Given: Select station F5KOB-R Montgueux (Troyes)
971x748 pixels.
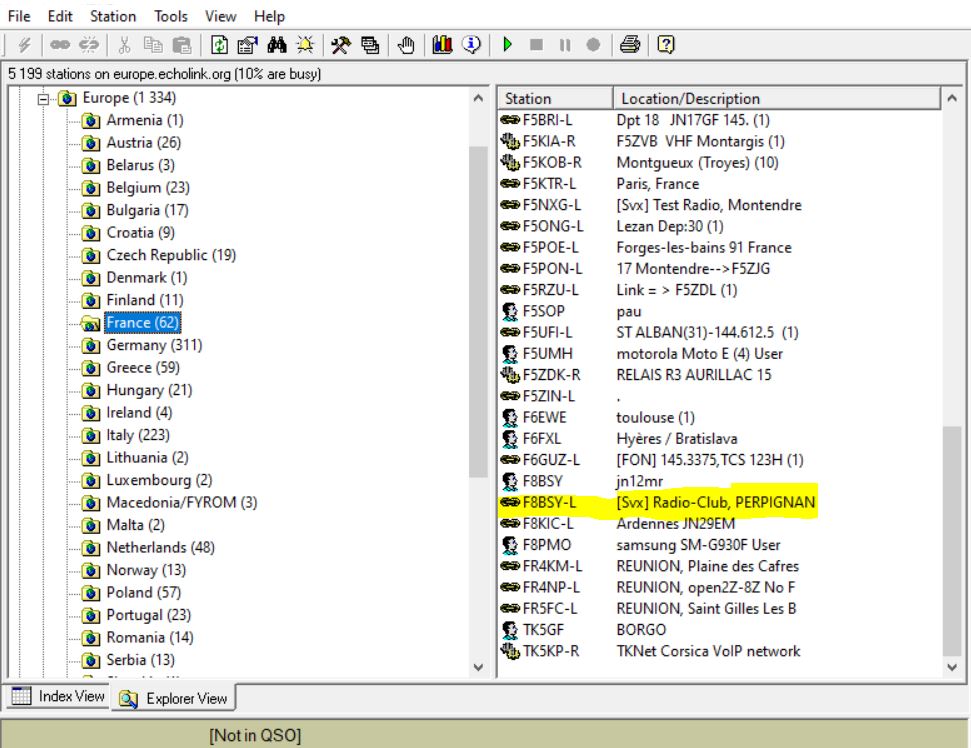Looking at the screenshot, I should pyautogui.click(x=639, y=163).
